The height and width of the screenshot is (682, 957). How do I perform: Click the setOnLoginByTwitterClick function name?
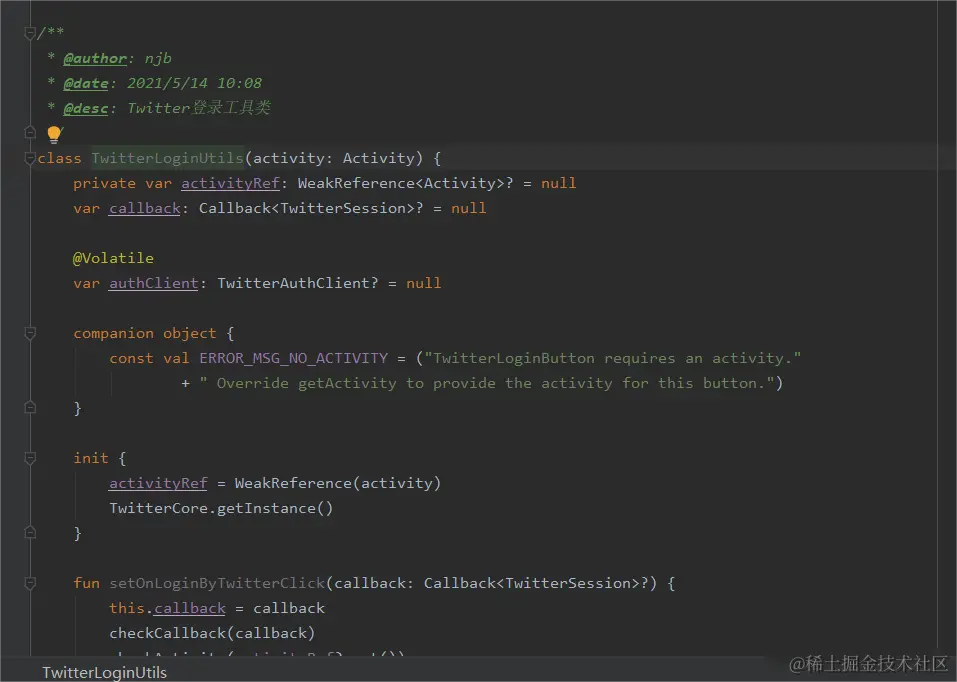tap(217, 583)
